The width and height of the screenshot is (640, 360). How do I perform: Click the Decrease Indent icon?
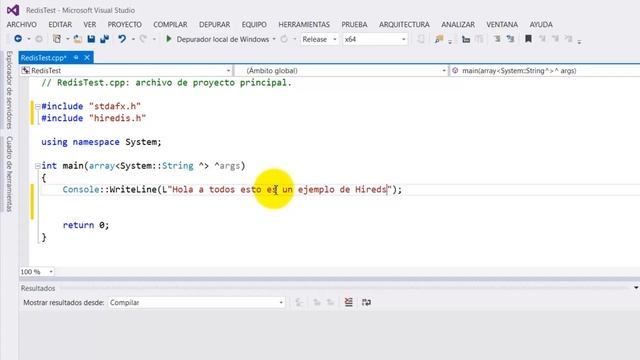(497, 39)
